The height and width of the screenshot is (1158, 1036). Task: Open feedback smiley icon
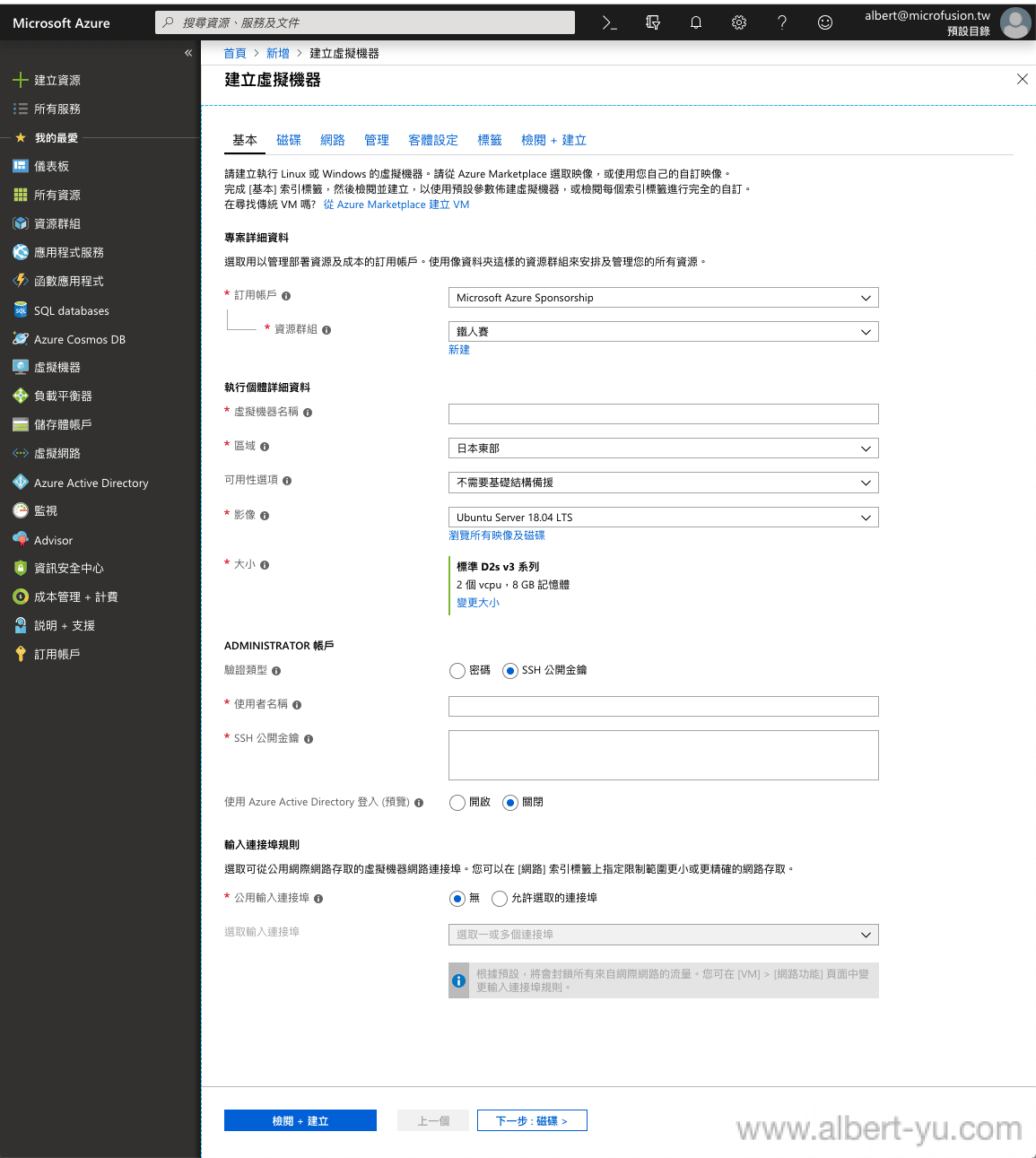point(825,22)
